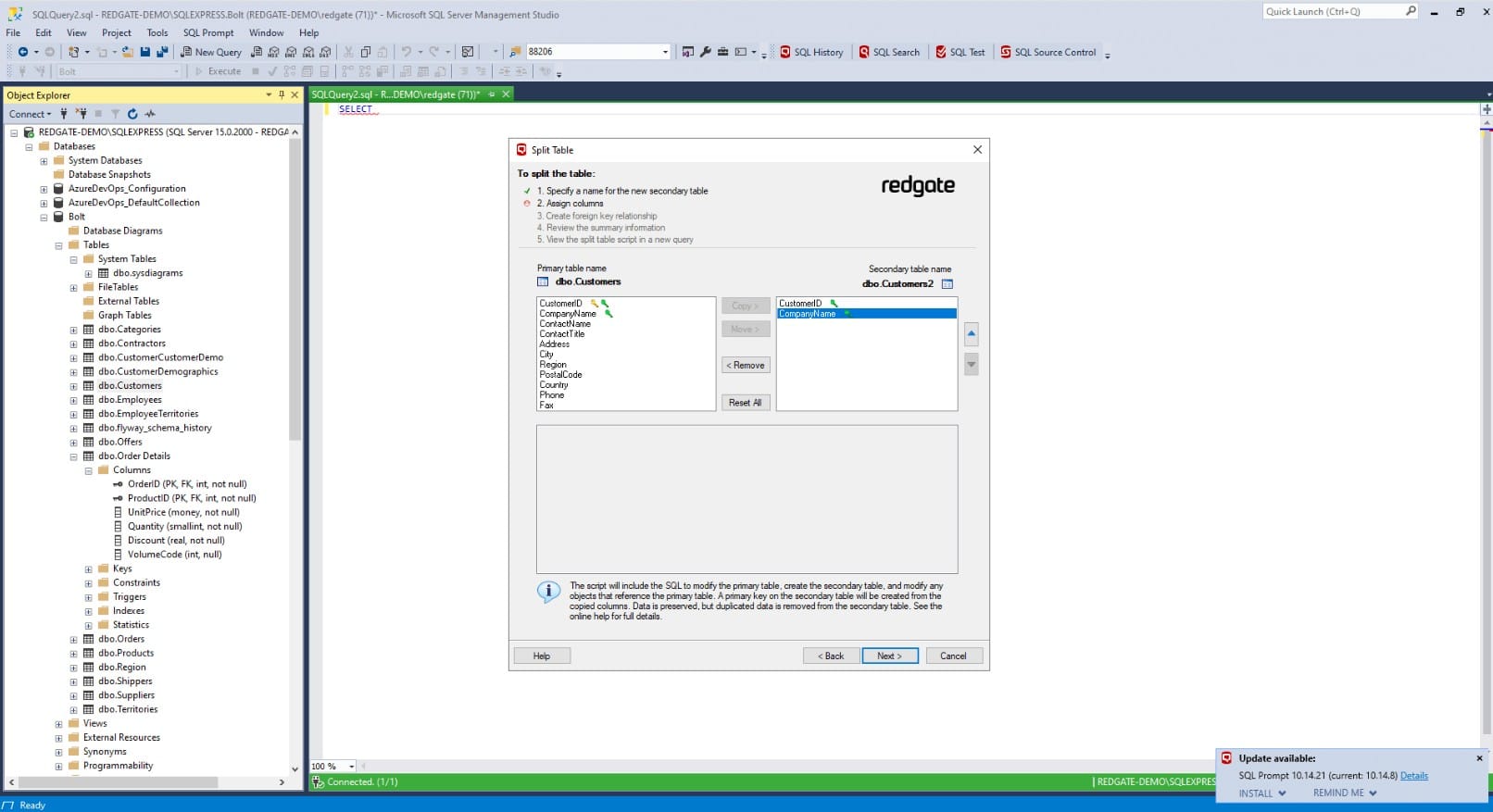Click the secondary table name edit icon
The height and width of the screenshot is (812, 1493).
(x=947, y=284)
